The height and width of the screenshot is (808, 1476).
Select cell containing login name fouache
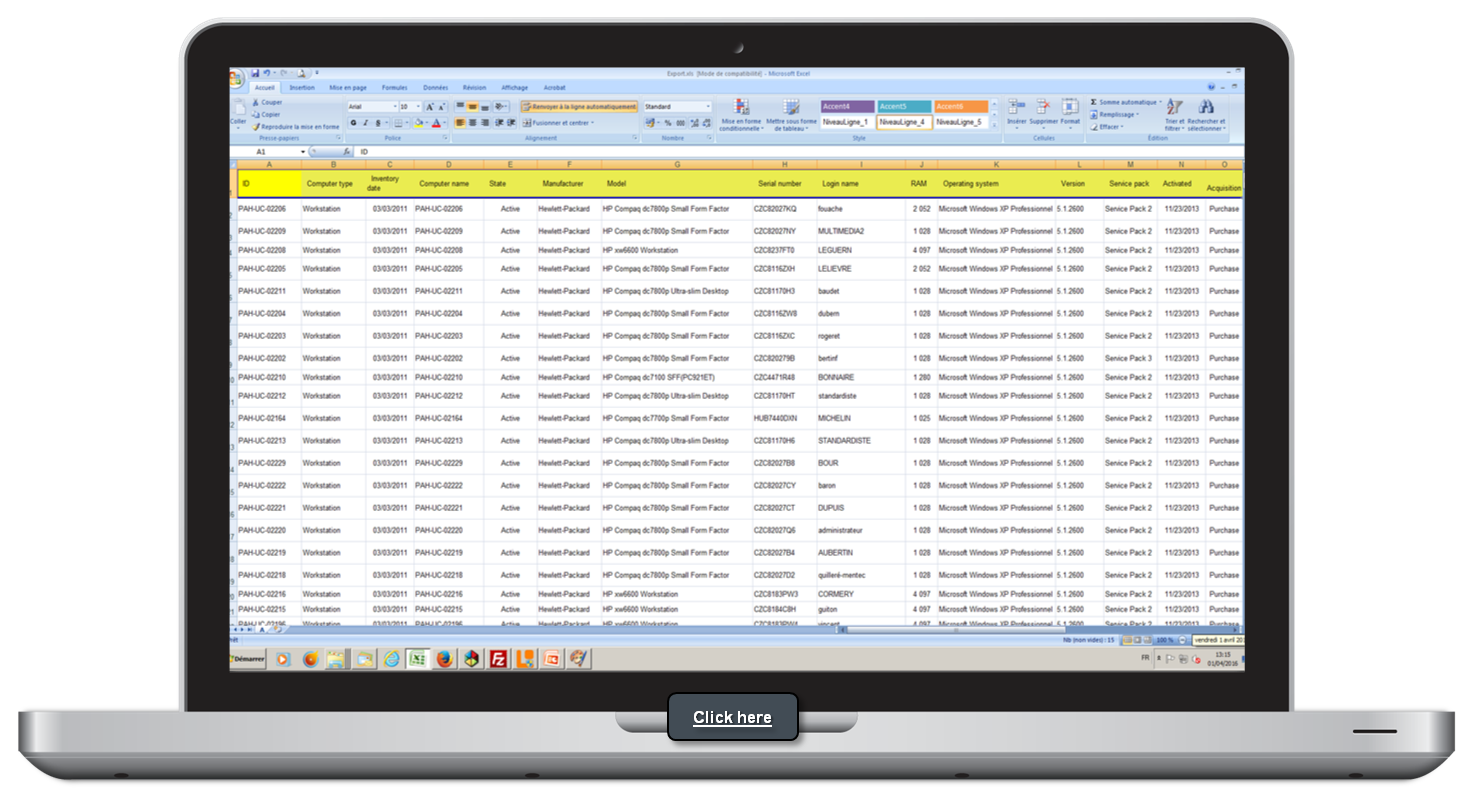click(861, 209)
